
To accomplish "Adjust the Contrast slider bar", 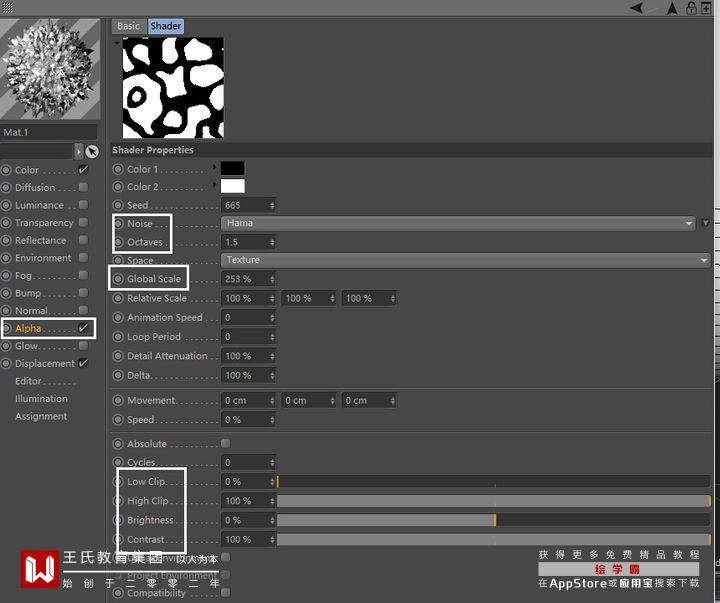I will click(494, 540).
